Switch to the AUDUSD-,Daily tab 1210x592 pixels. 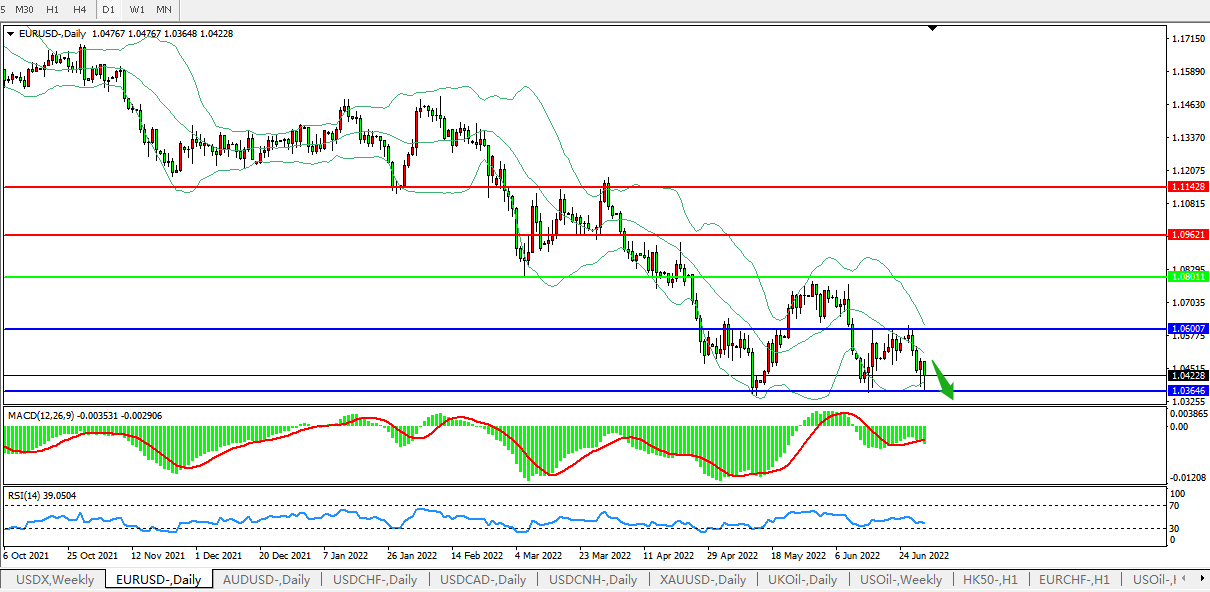click(x=266, y=580)
